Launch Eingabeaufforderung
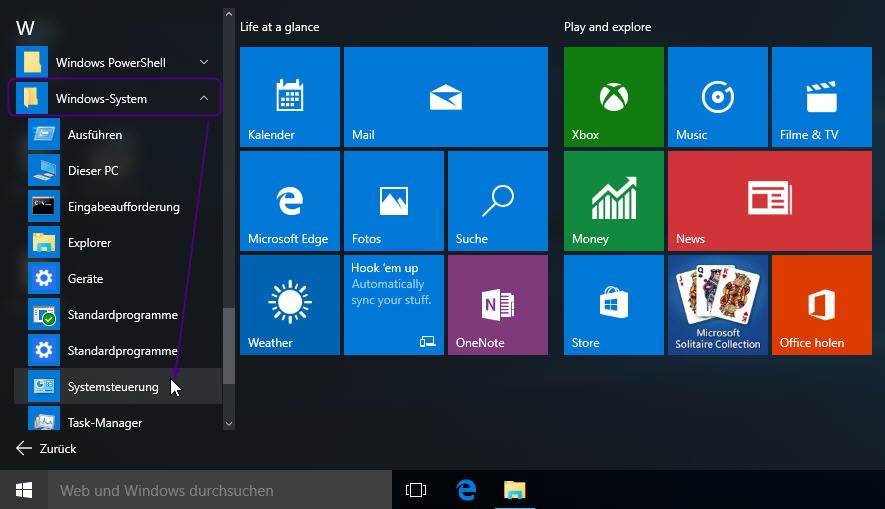885x509 pixels. 117,207
